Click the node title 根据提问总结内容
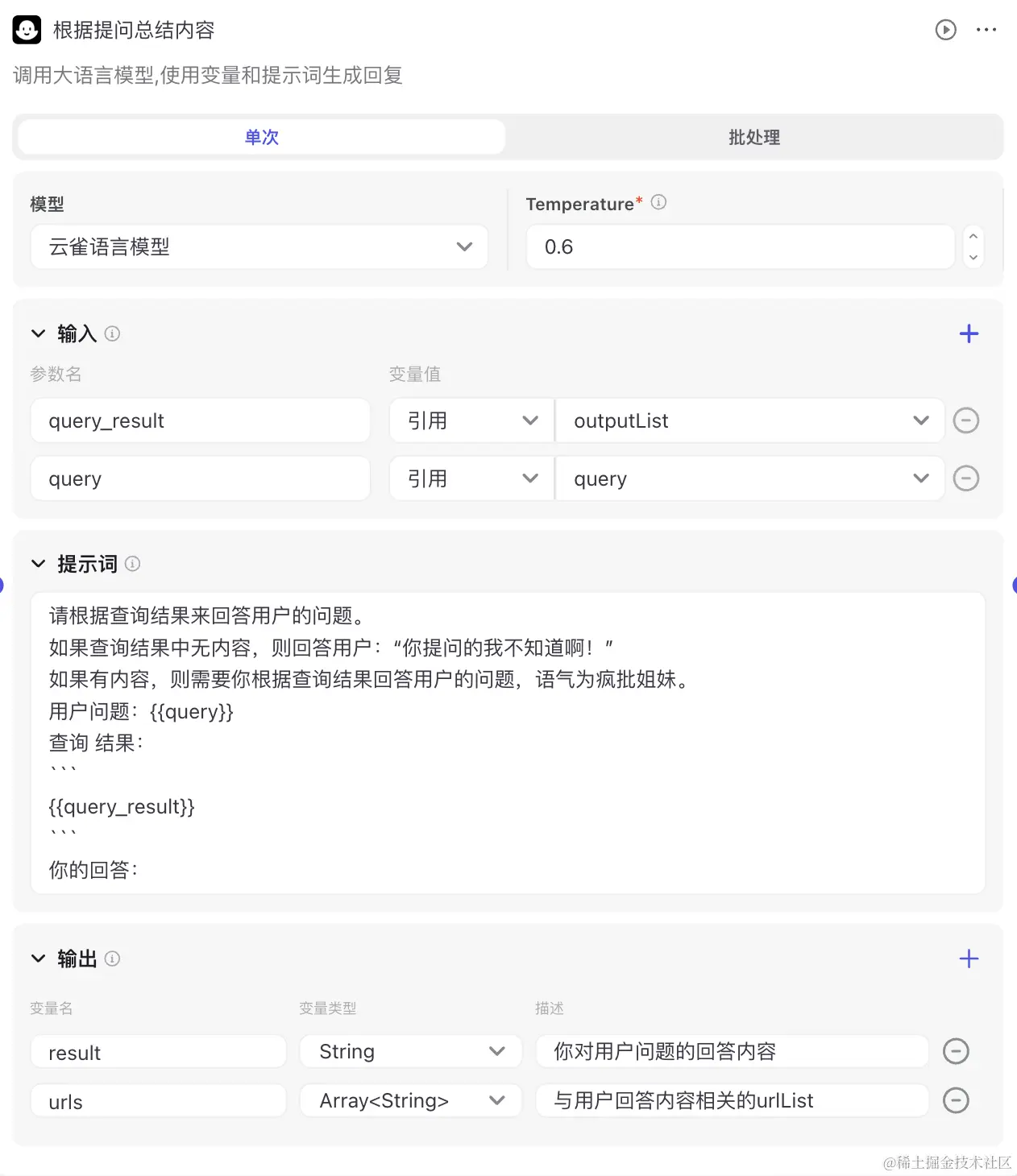The width and height of the screenshot is (1017, 1176). point(134,30)
